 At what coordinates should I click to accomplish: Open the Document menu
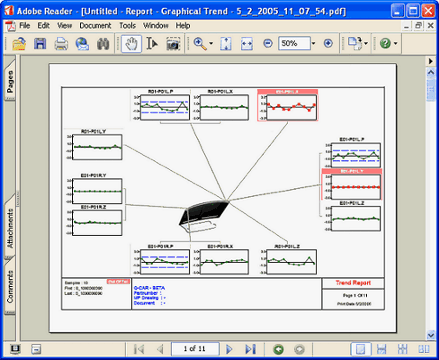[x=95, y=26]
